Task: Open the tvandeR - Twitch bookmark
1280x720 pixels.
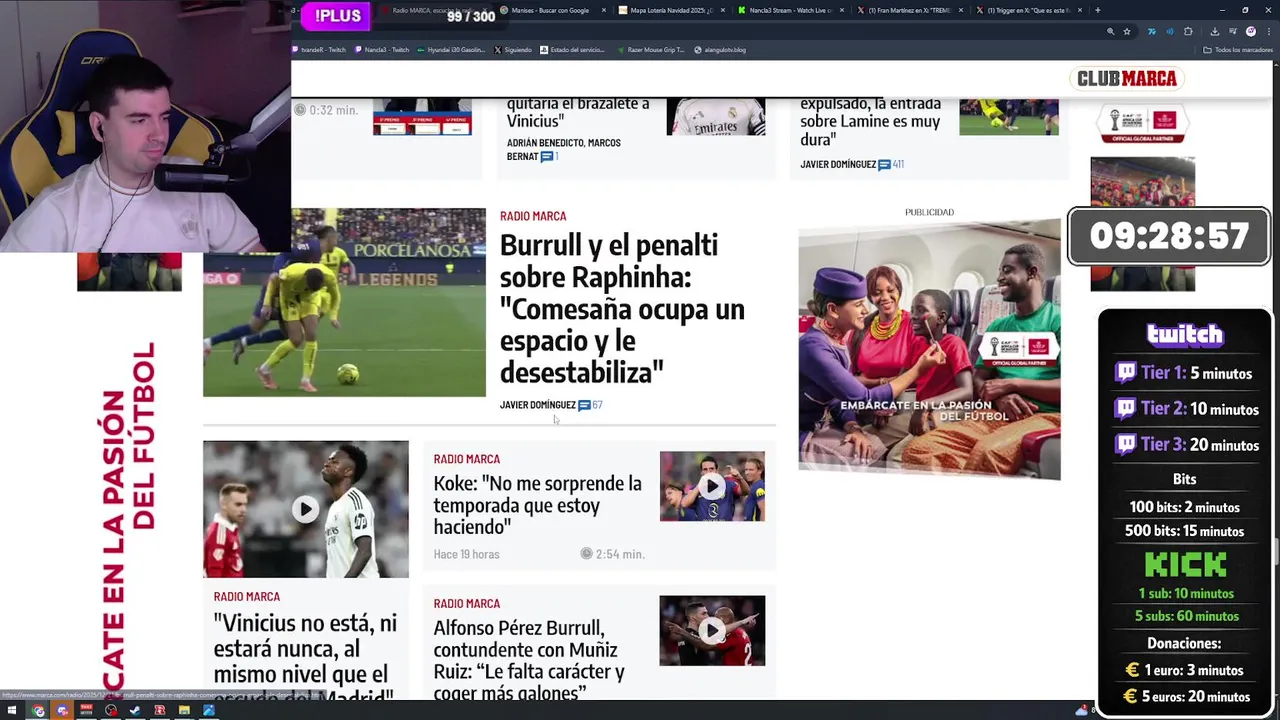Action: point(319,50)
